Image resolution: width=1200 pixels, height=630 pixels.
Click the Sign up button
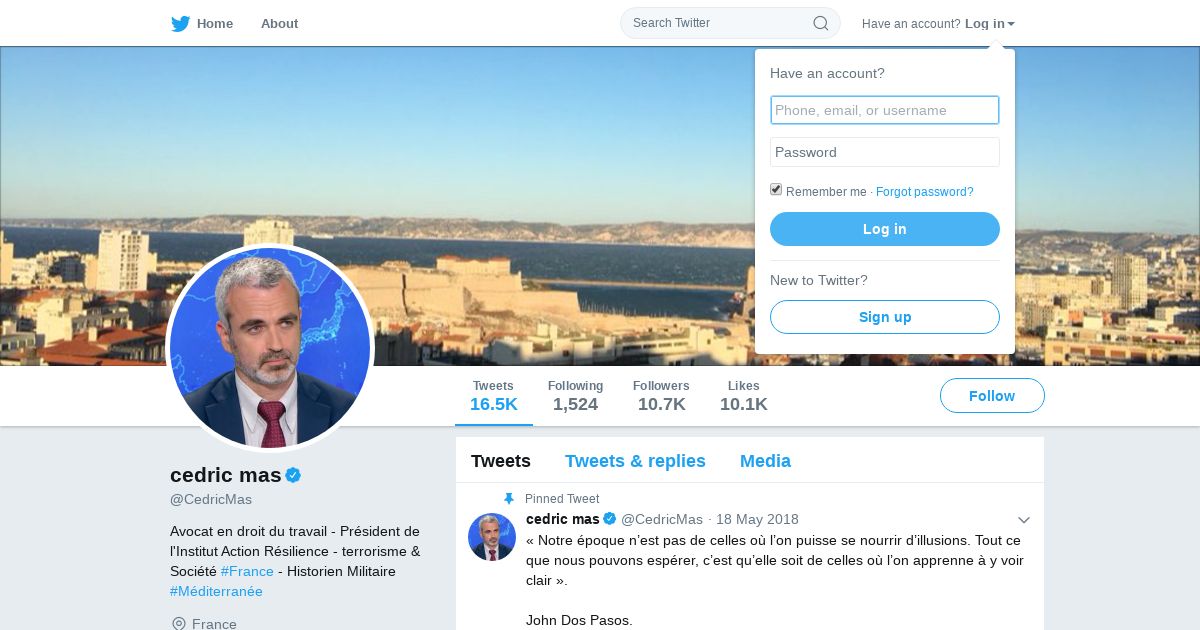pos(884,317)
